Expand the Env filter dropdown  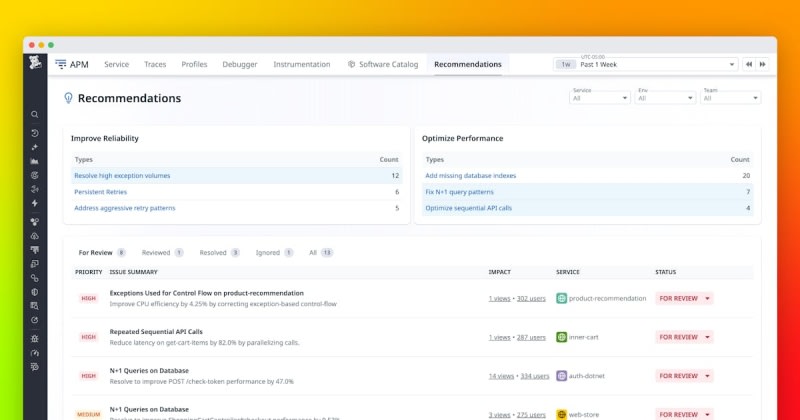(x=665, y=98)
